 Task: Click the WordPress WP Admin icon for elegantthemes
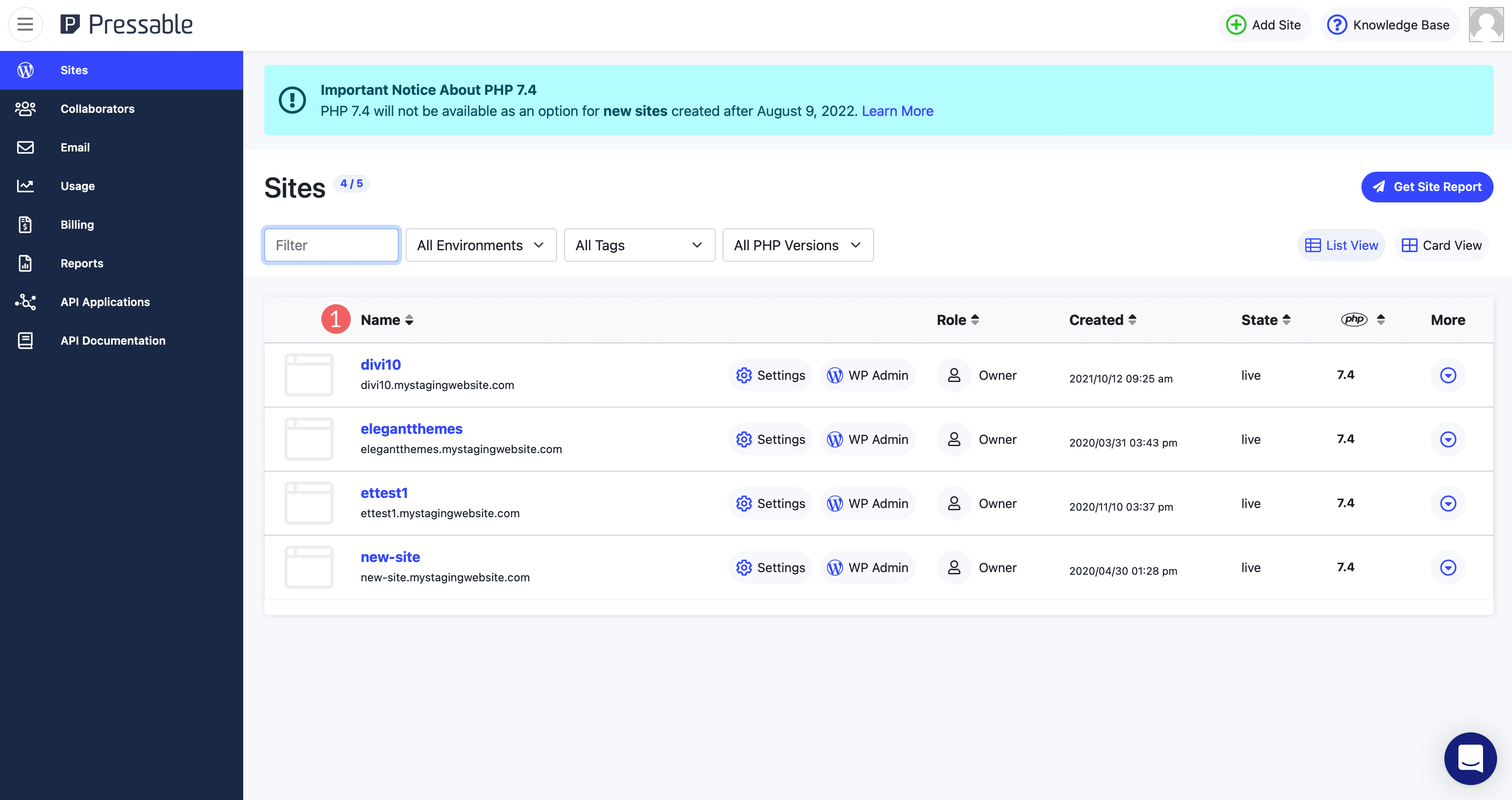833,439
